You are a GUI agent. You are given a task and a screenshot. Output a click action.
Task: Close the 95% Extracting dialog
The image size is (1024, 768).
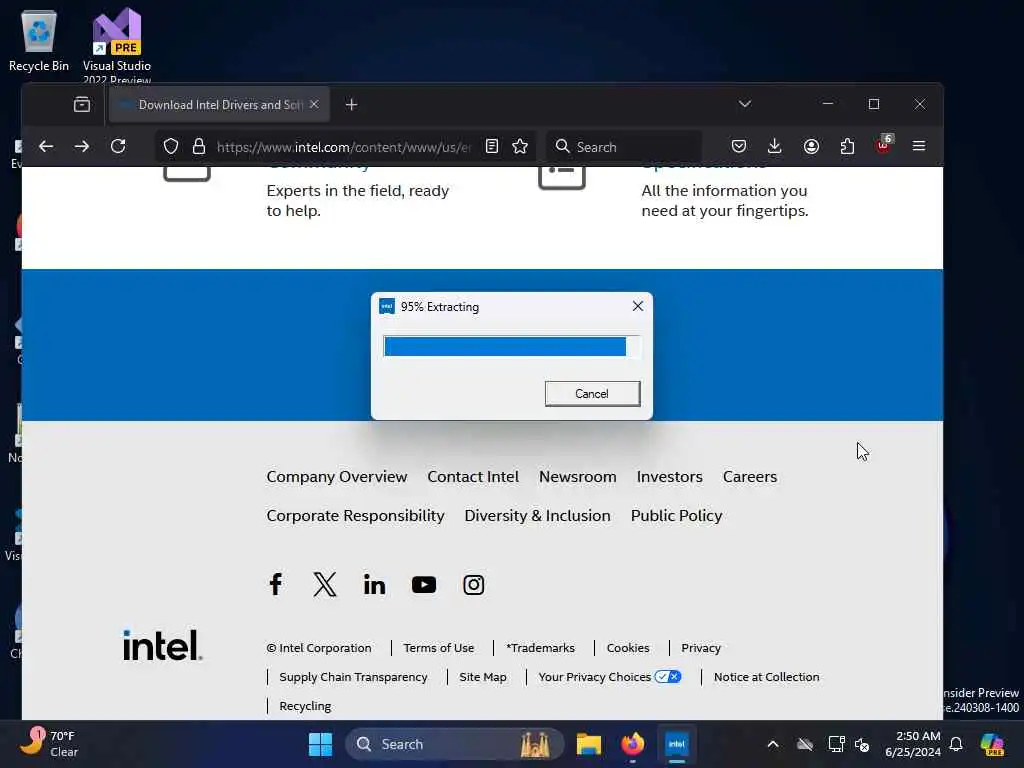(x=638, y=306)
